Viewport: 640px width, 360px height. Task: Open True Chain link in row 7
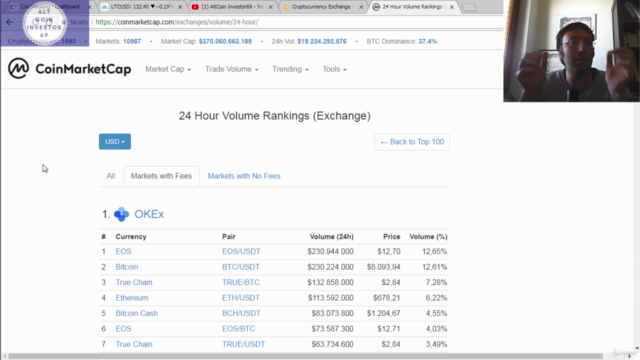134,344
